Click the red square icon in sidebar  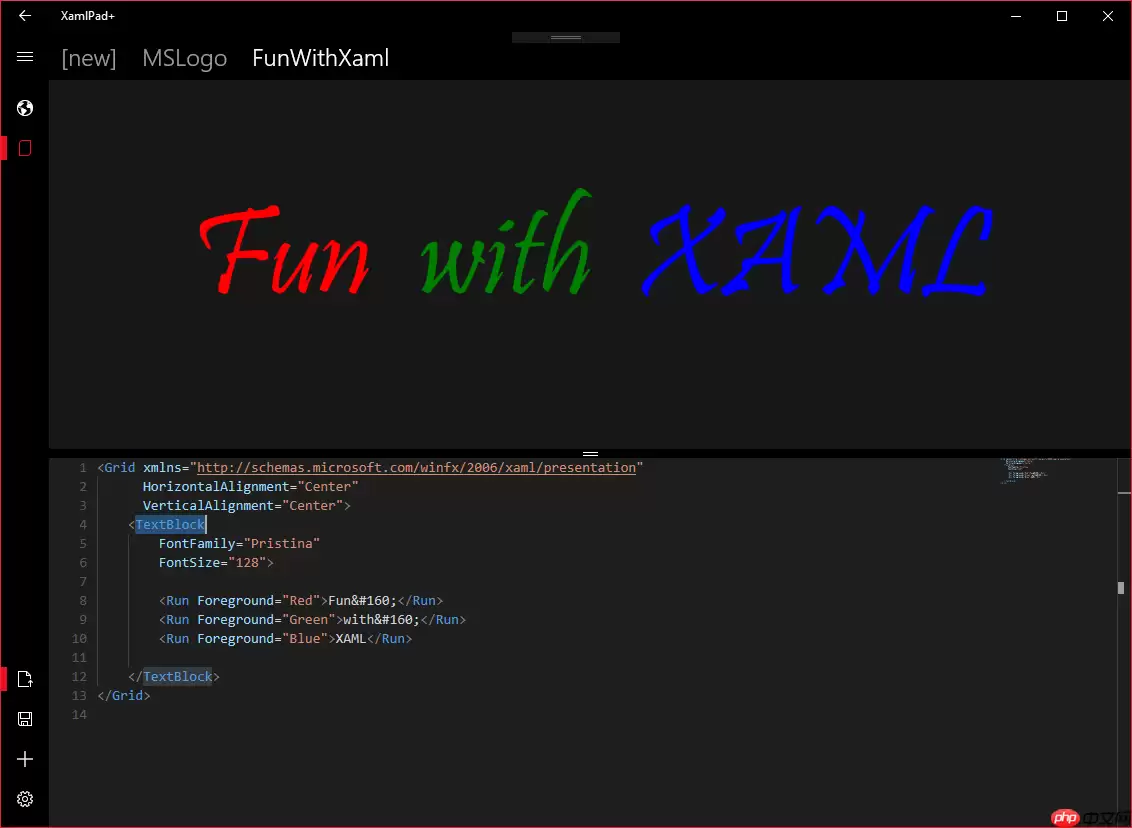(25, 147)
